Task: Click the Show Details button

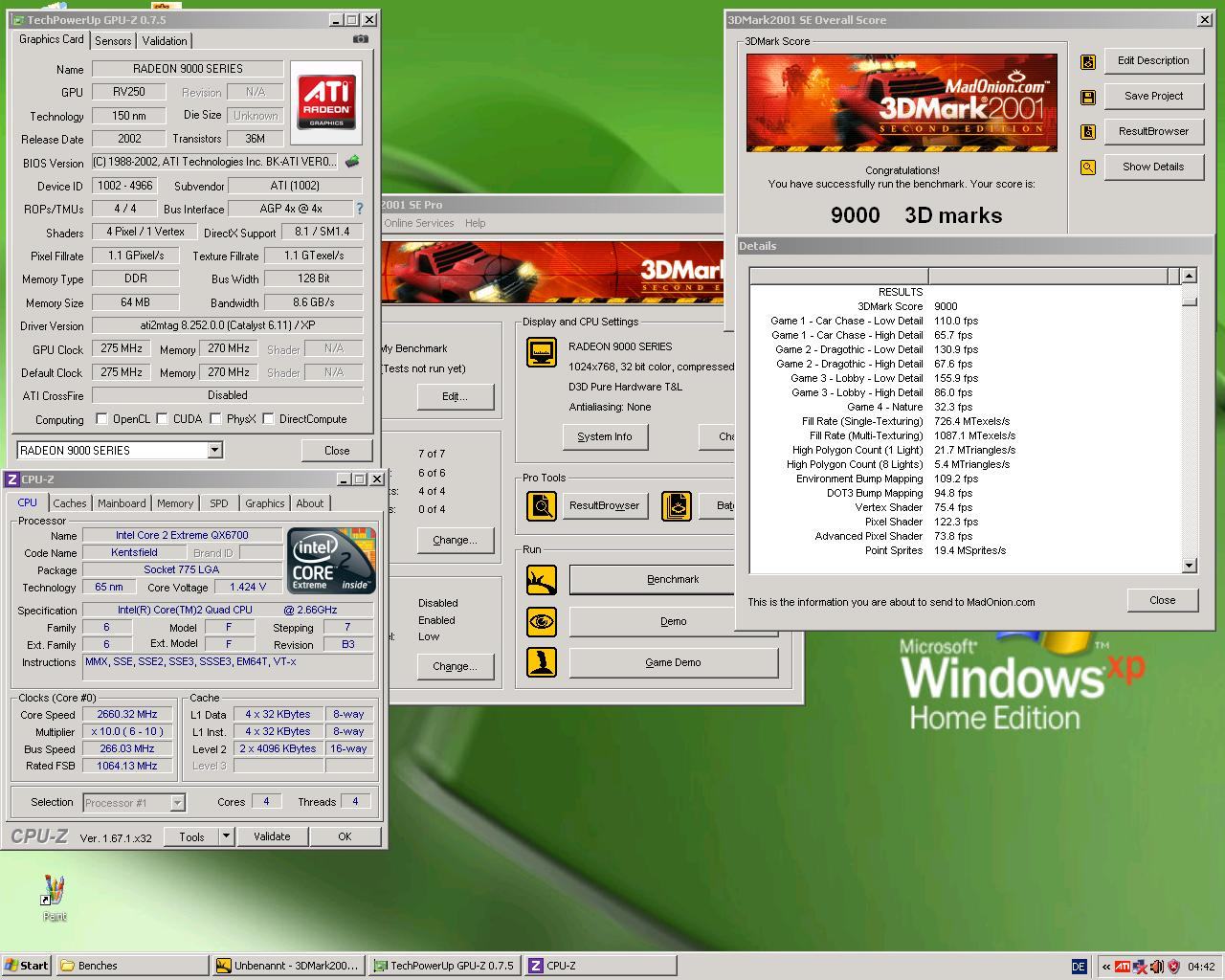Action: (1153, 167)
